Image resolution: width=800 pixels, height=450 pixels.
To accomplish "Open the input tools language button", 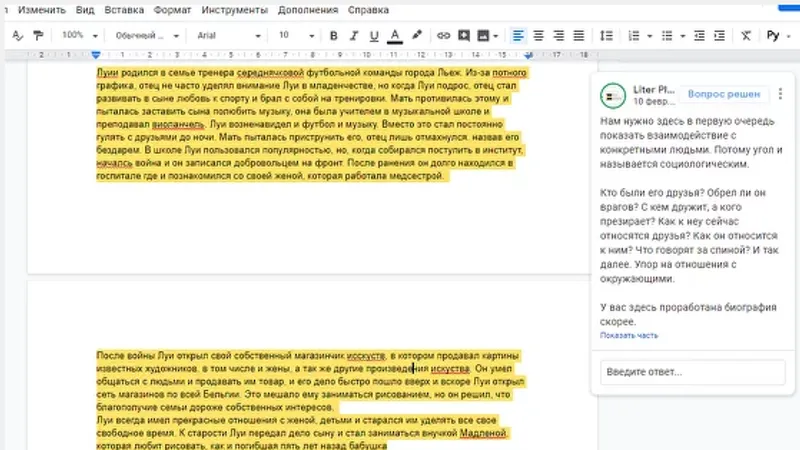I will point(773,36).
